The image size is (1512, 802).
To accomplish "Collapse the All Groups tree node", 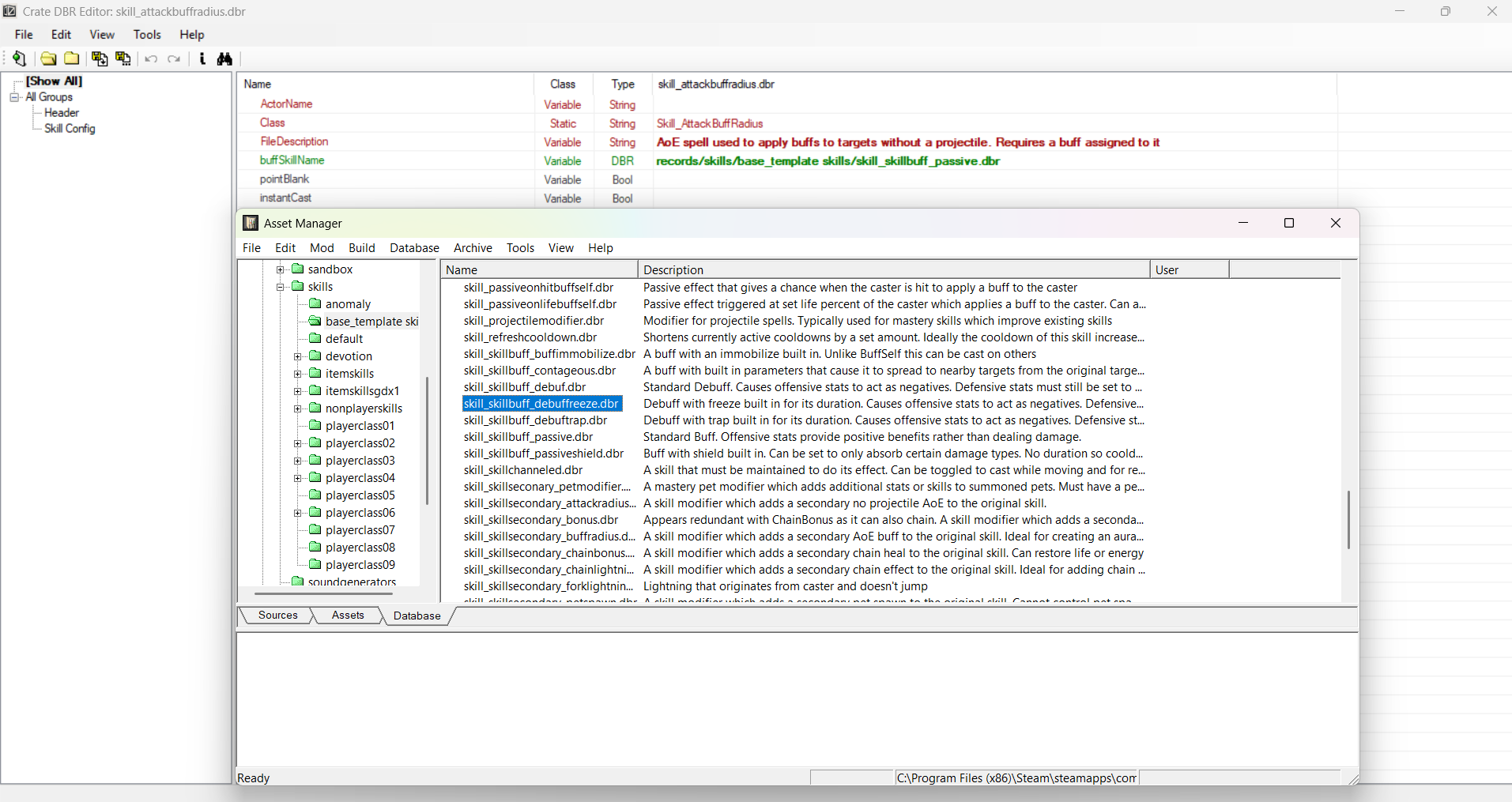I will click(x=14, y=97).
